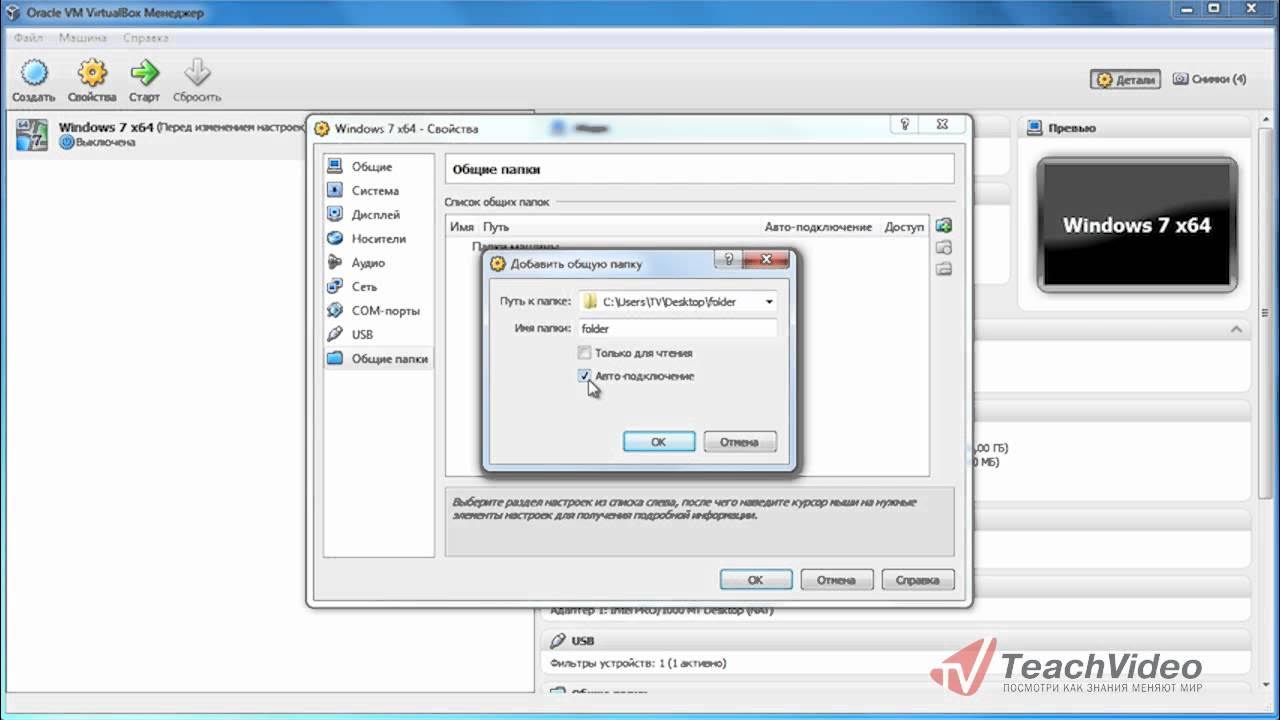Click USB icon in settings sidebar
Viewport: 1280px width, 720px height.
[x=335, y=334]
